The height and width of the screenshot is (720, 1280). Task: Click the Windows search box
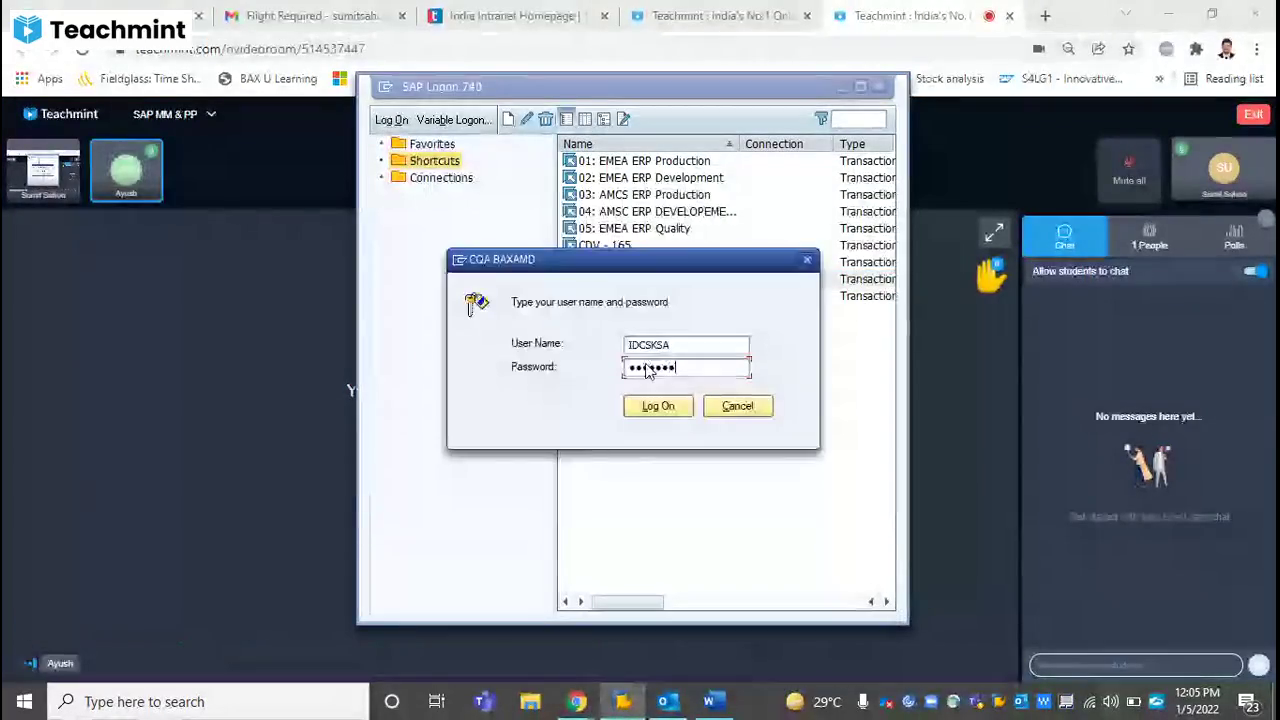coord(208,702)
